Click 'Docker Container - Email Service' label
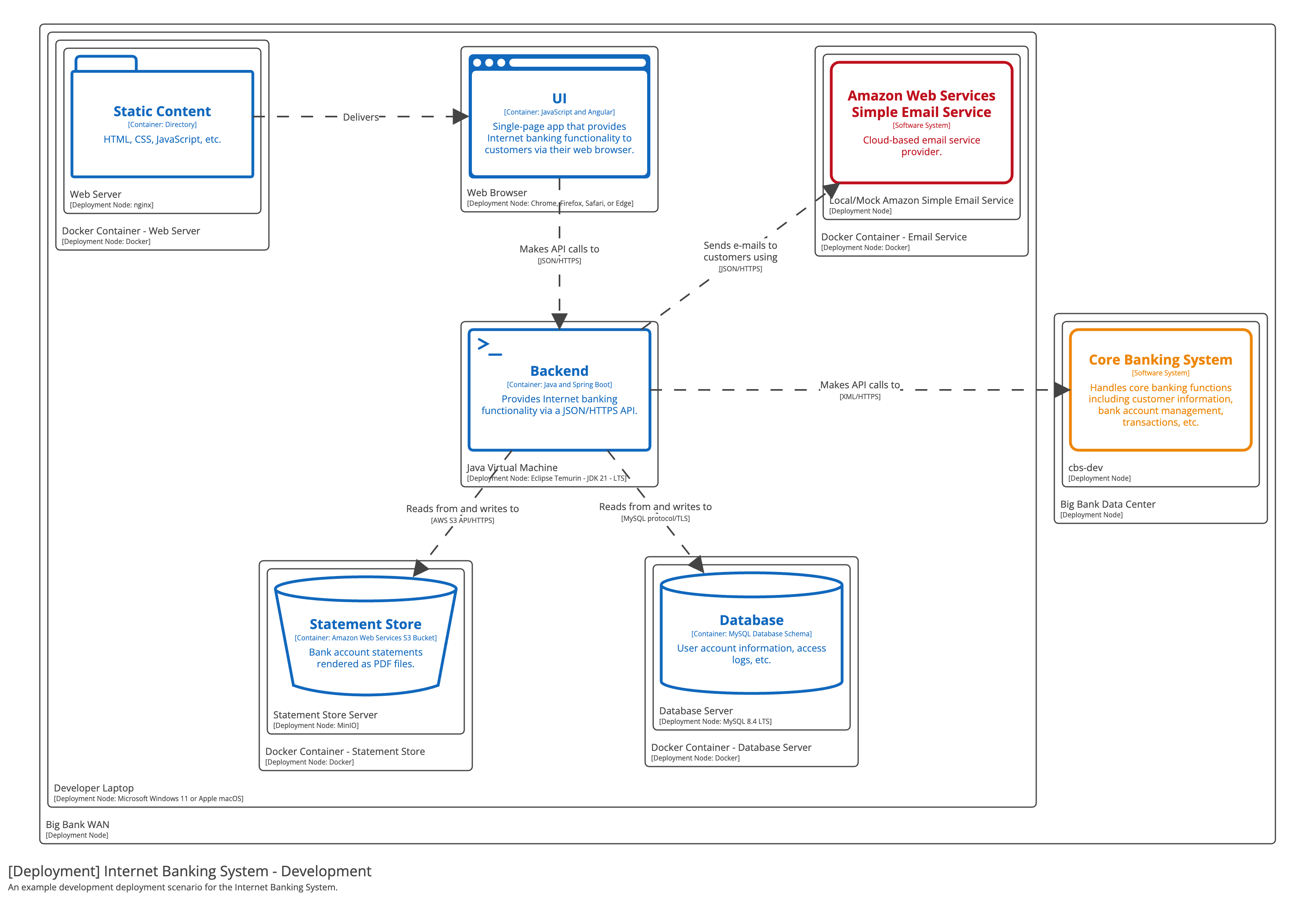Screen dimensions: 1316x900 point(894,237)
